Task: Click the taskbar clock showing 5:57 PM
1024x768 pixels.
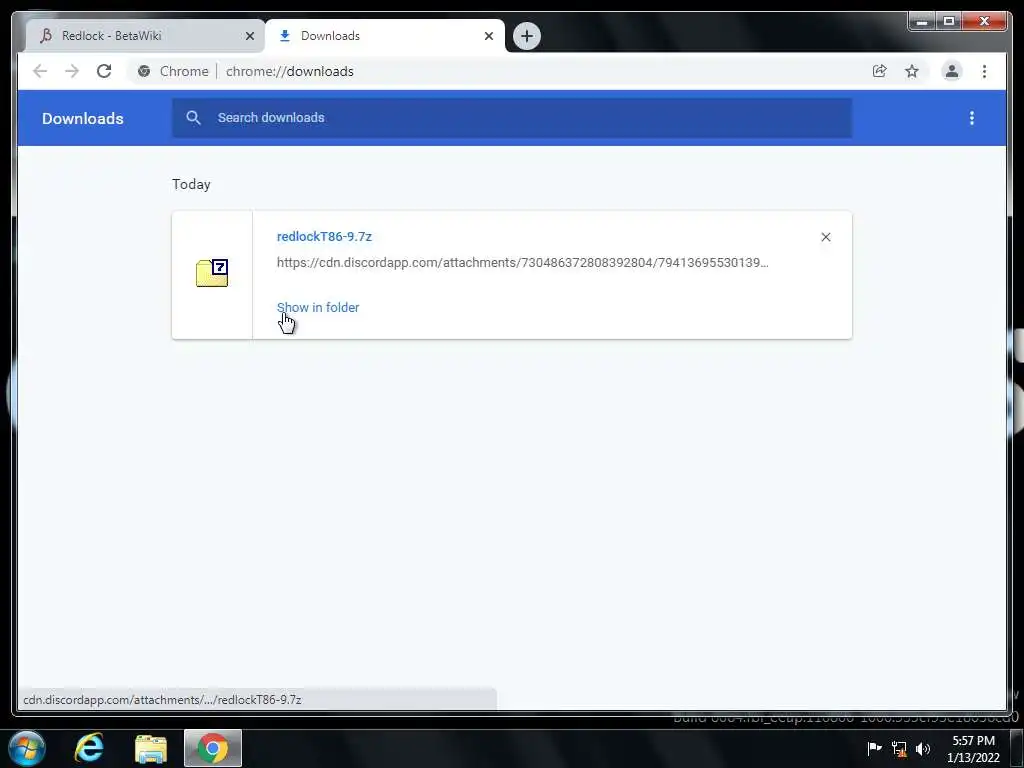Action: (x=973, y=749)
